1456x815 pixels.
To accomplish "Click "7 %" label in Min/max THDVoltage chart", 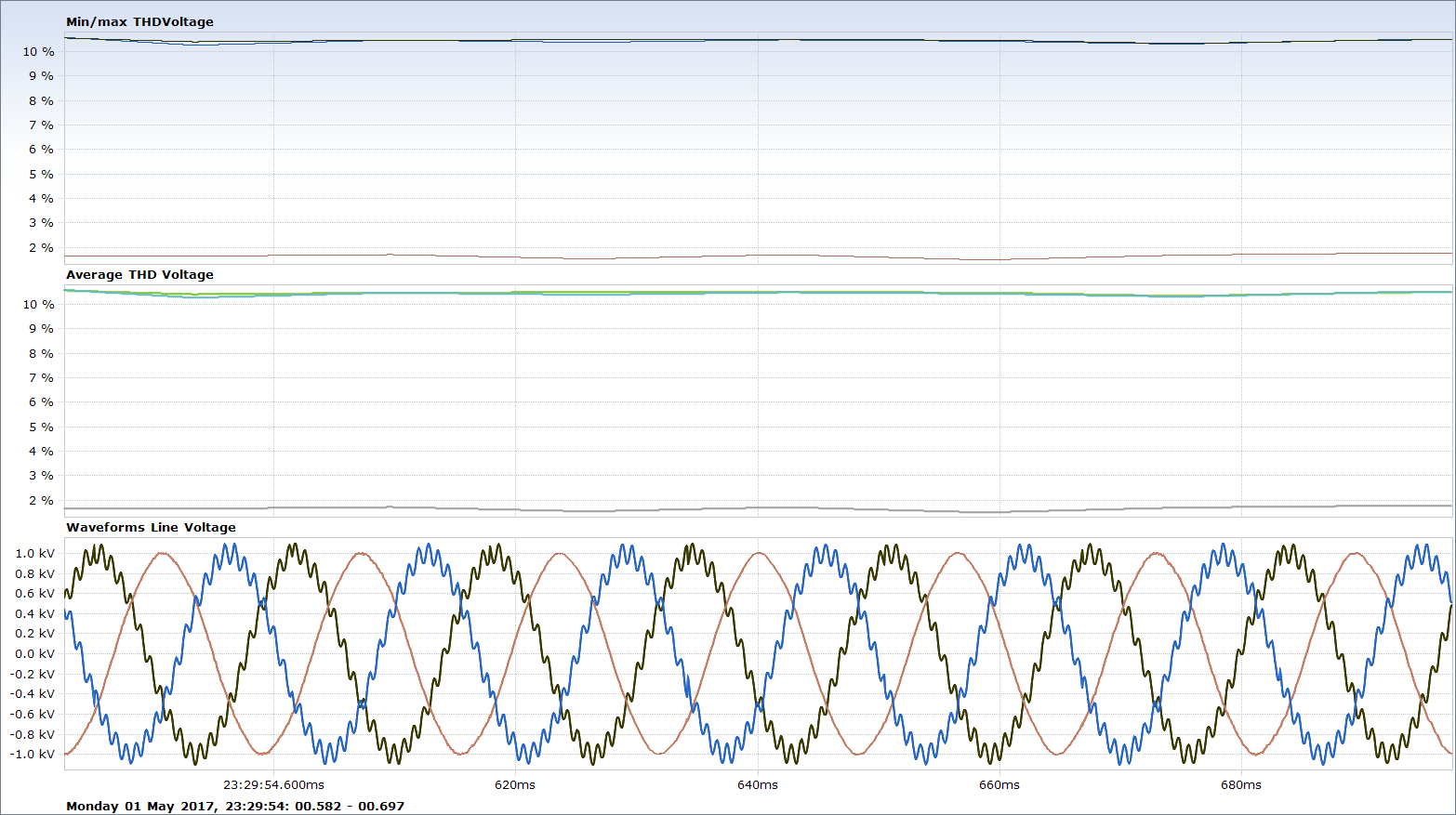I will (41, 125).
